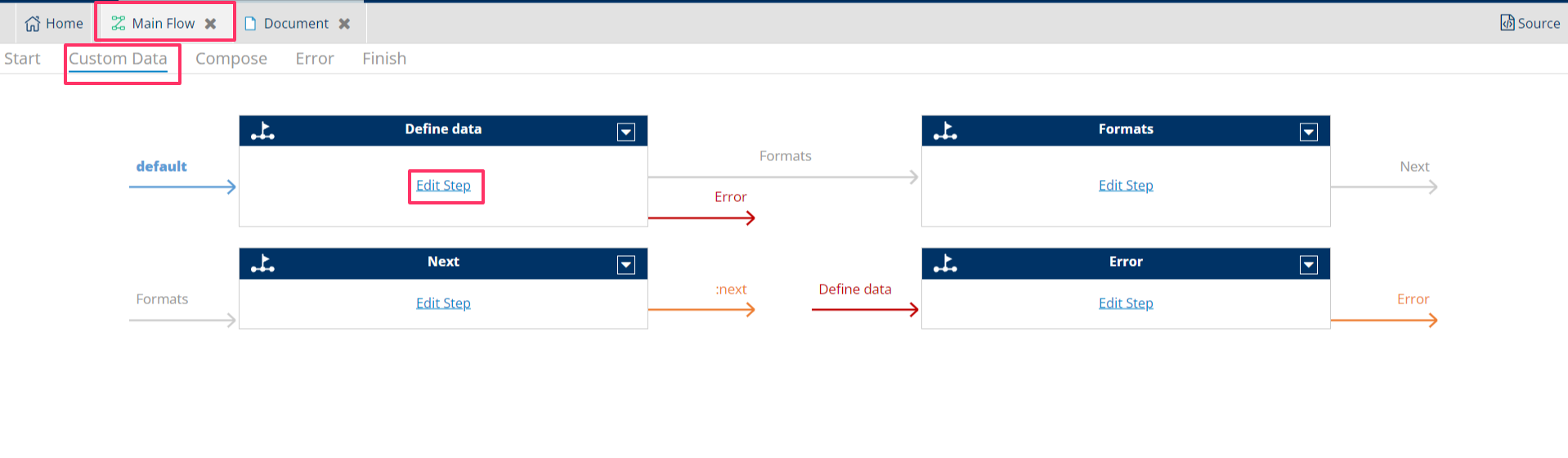Click the Document tab's page icon

[x=250, y=24]
